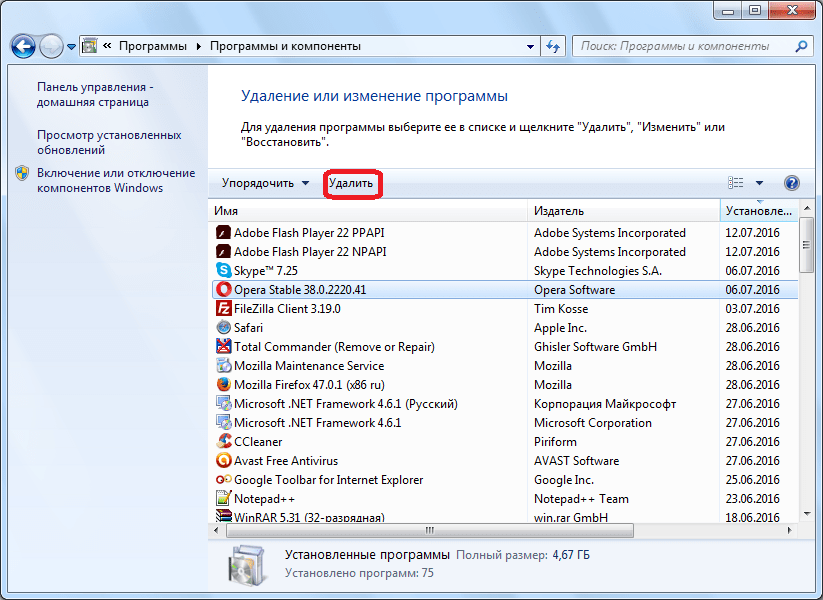Click the vertical scrollbar up arrow
Viewport: 823px width, 600px height.
(x=807, y=208)
